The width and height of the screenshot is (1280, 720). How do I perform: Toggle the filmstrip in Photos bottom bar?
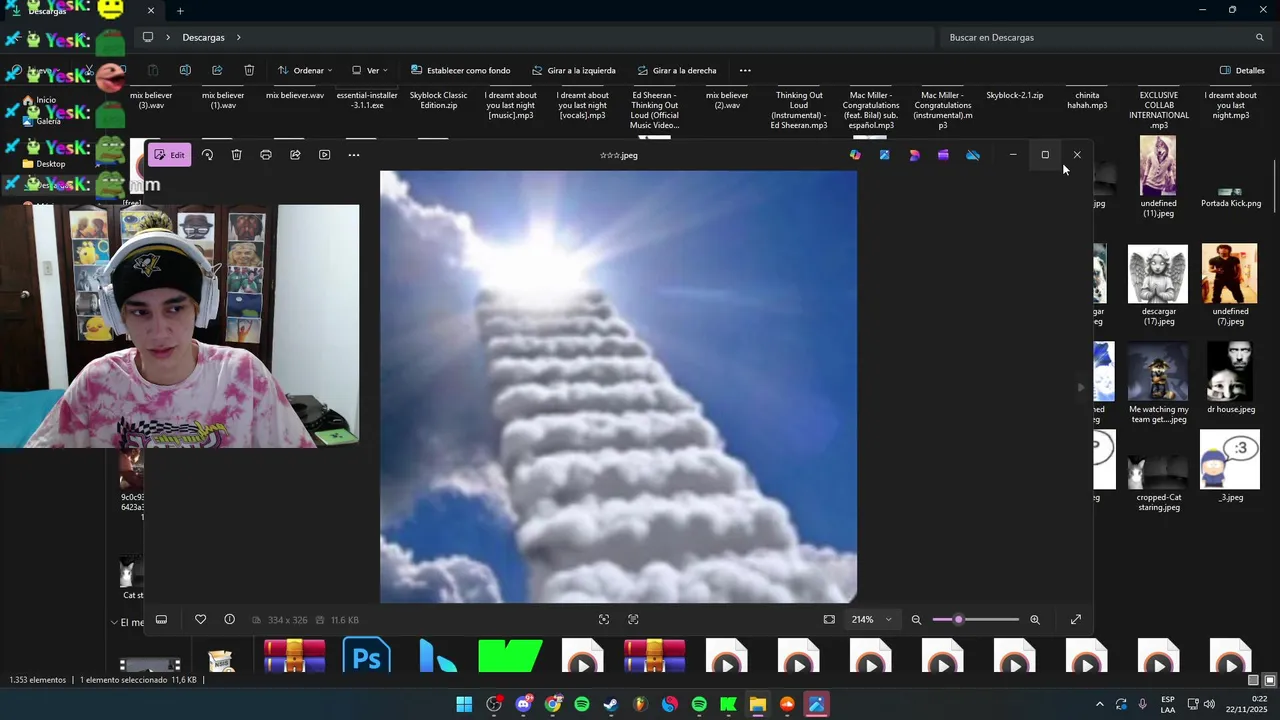pos(161,619)
